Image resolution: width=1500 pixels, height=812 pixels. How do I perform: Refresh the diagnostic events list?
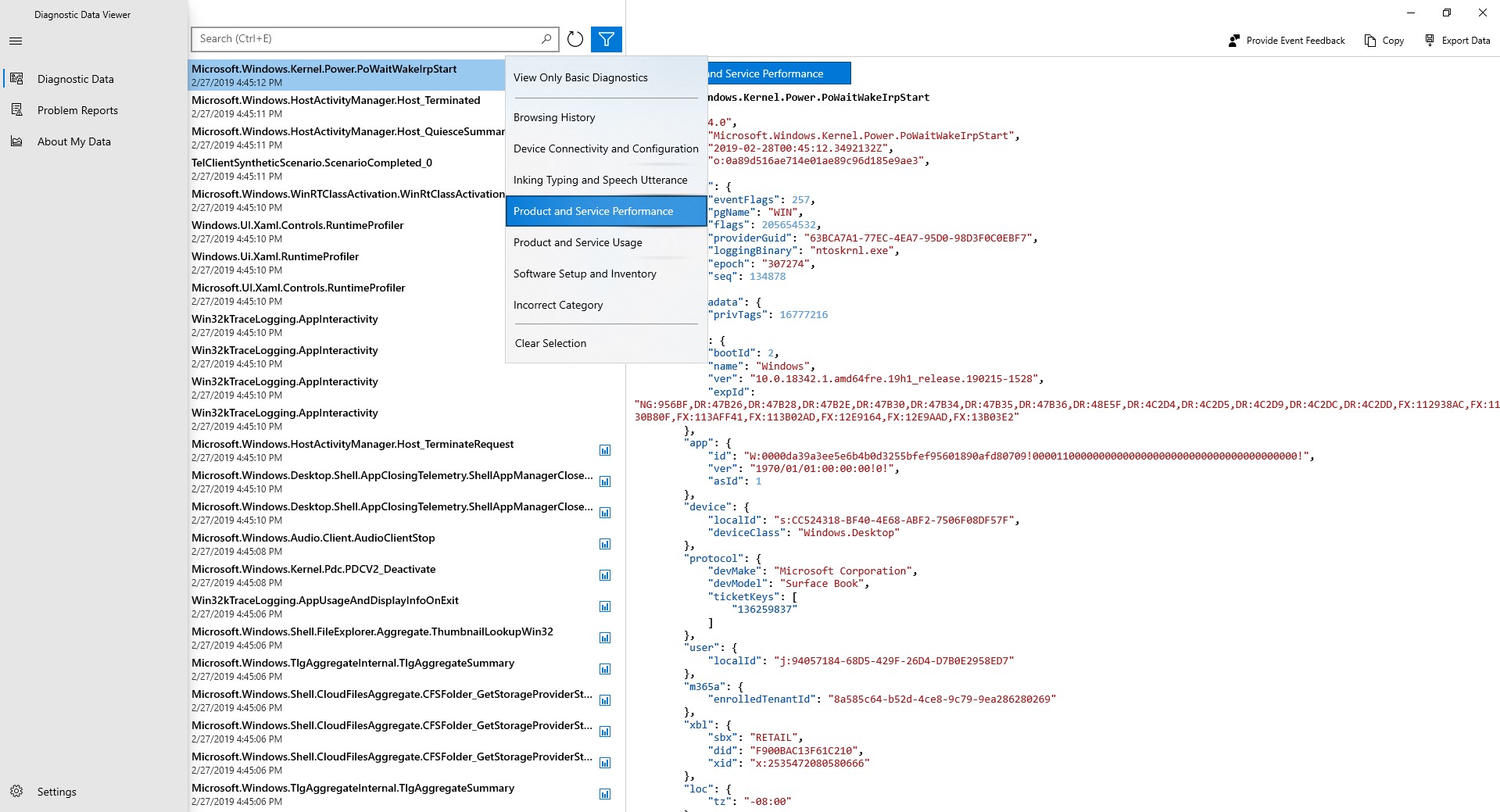[576, 39]
